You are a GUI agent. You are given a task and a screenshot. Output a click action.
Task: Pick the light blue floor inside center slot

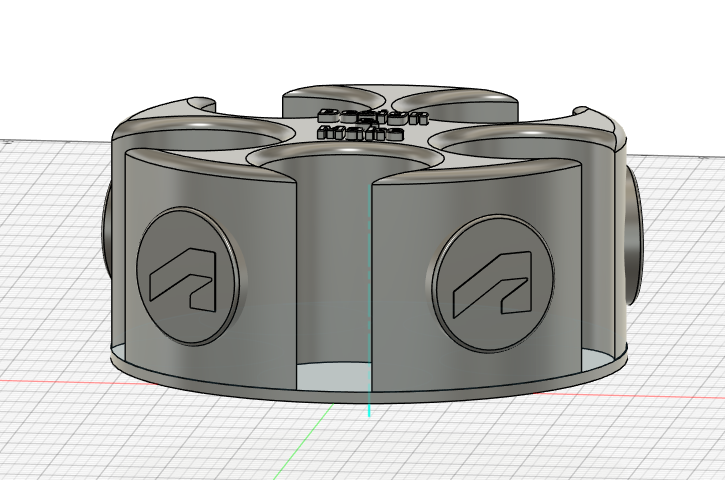click(333, 375)
